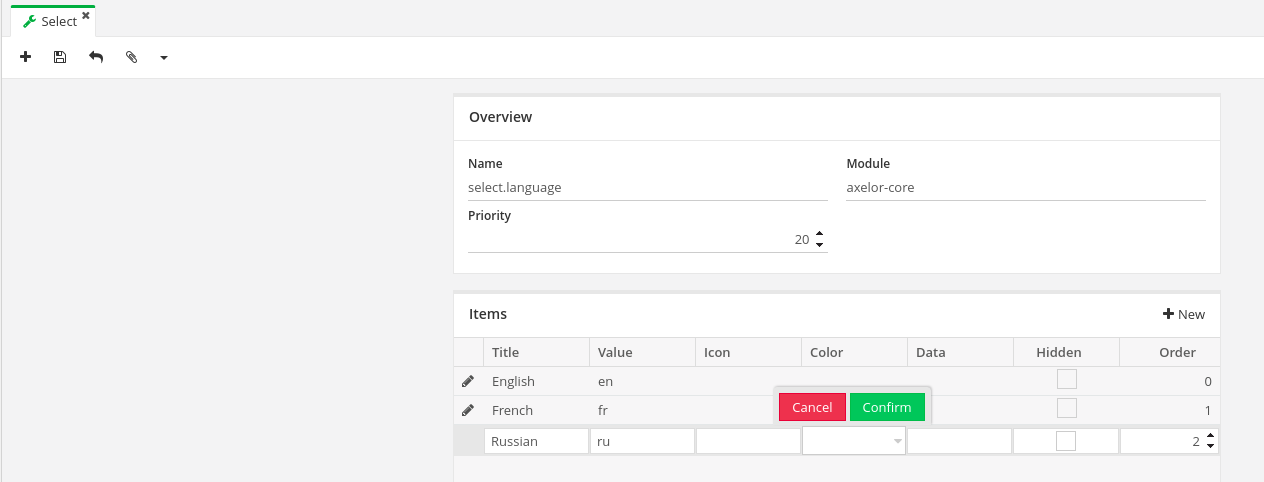This screenshot has height=482, width=1264.
Task: Click the Overview panel heading
Action: click(501, 117)
